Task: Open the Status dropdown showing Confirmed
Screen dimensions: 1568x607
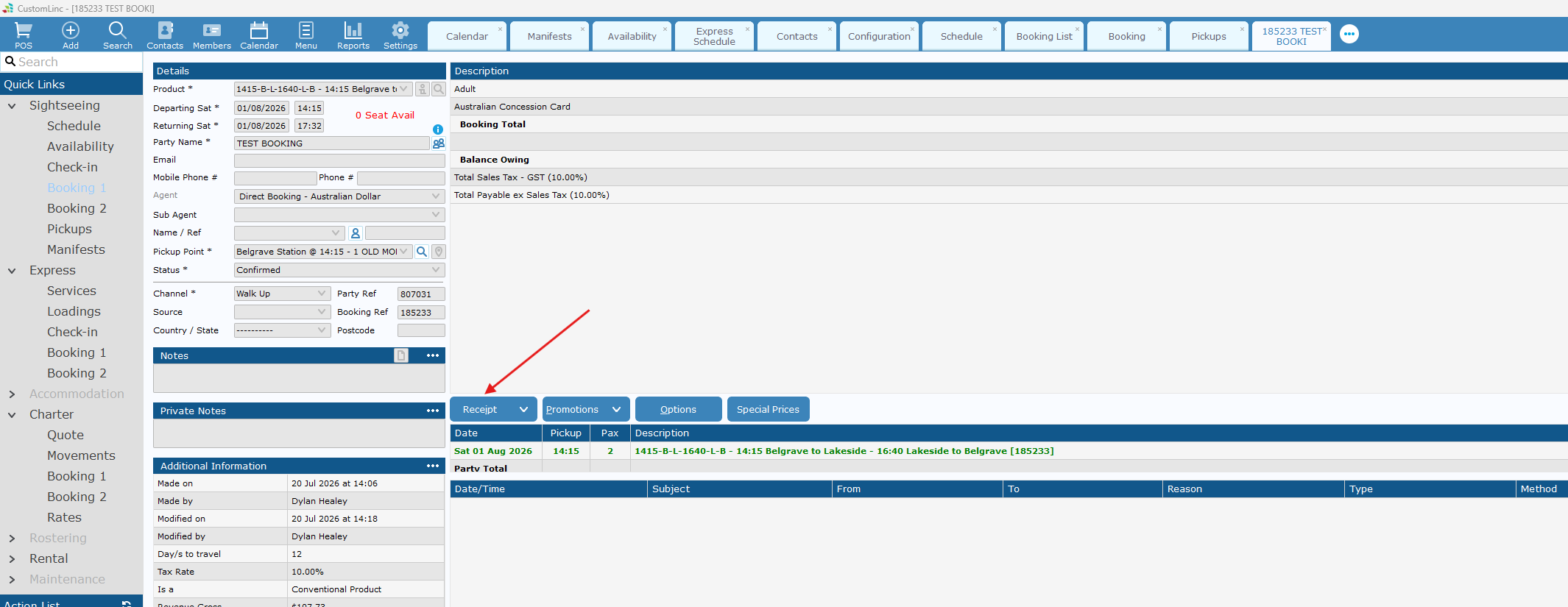Action: click(x=436, y=270)
